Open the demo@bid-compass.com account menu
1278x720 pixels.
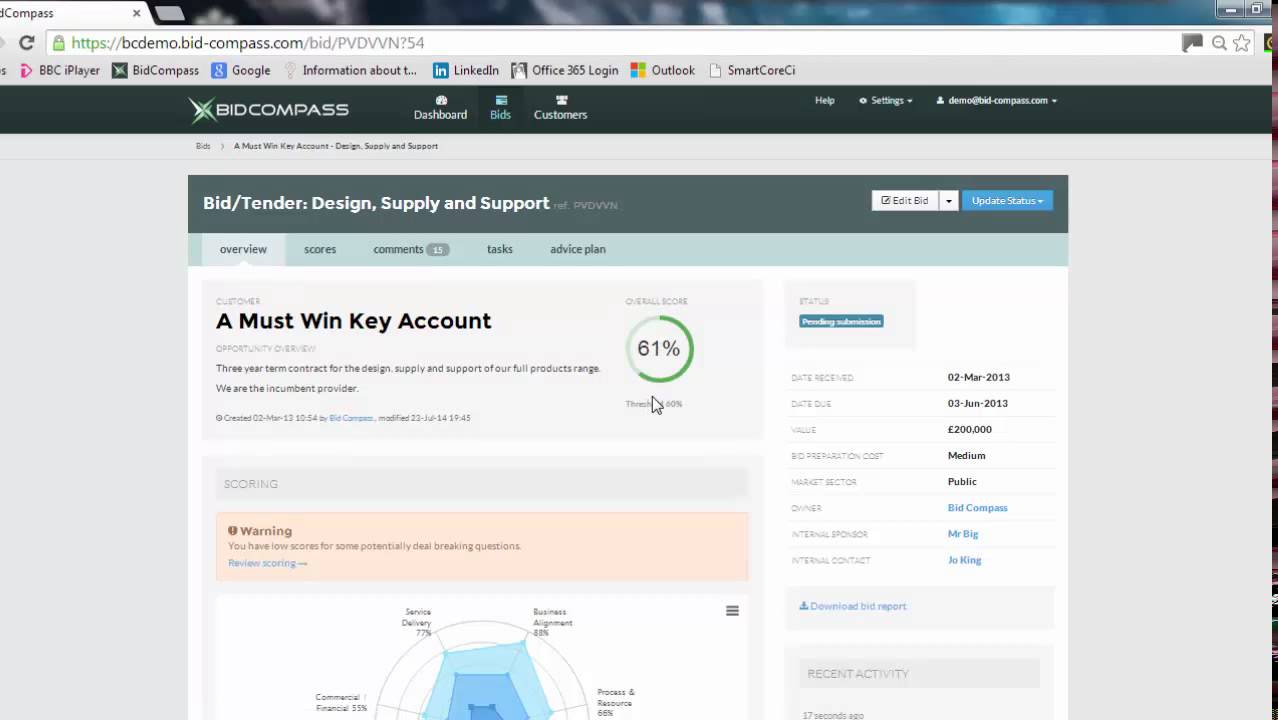pos(996,100)
